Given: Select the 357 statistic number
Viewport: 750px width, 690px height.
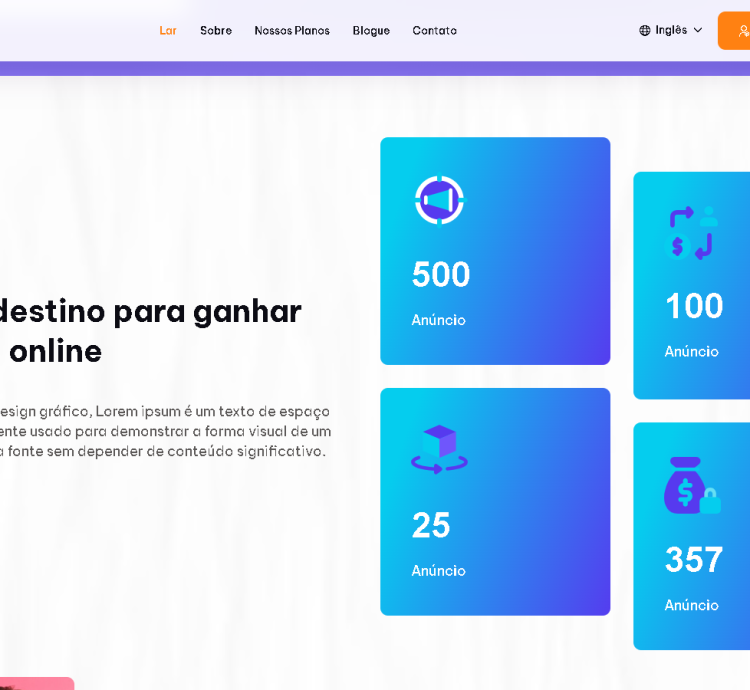Looking at the screenshot, I should [x=694, y=559].
